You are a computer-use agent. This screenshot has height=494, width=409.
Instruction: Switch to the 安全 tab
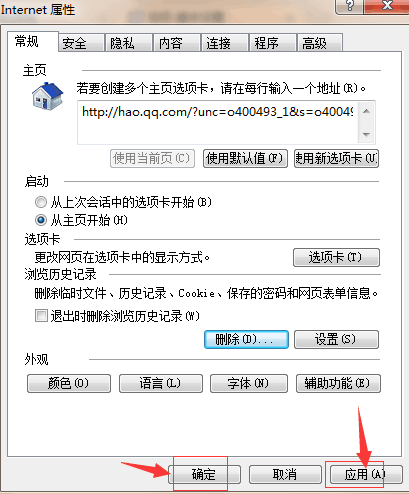pos(81,43)
